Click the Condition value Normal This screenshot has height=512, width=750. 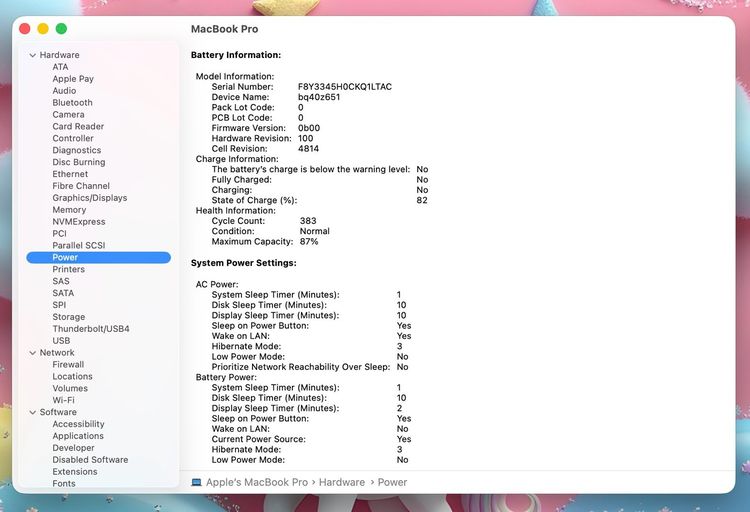[x=315, y=231]
